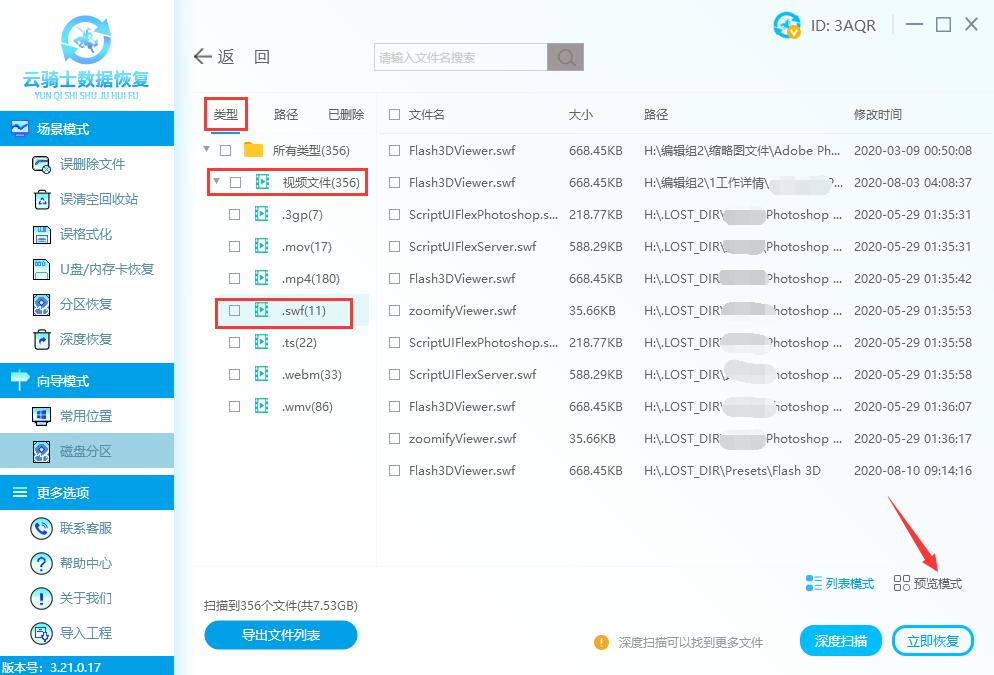Open the 深度恢复 deep recovery icon
The image size is (994, 675).
pyautogui.click(x=41, y=339)
